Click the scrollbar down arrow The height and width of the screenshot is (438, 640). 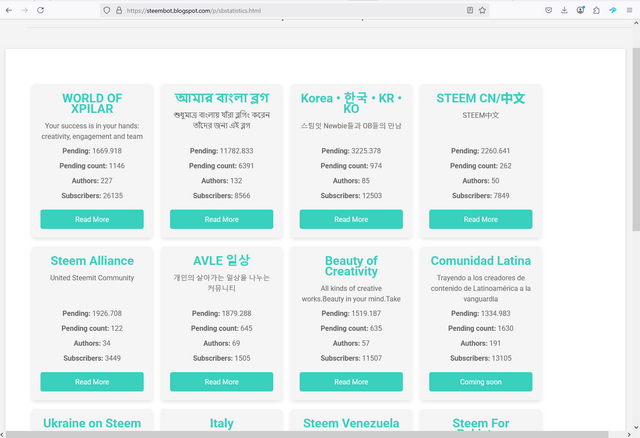pyautogui.click(x=636, y=428)
